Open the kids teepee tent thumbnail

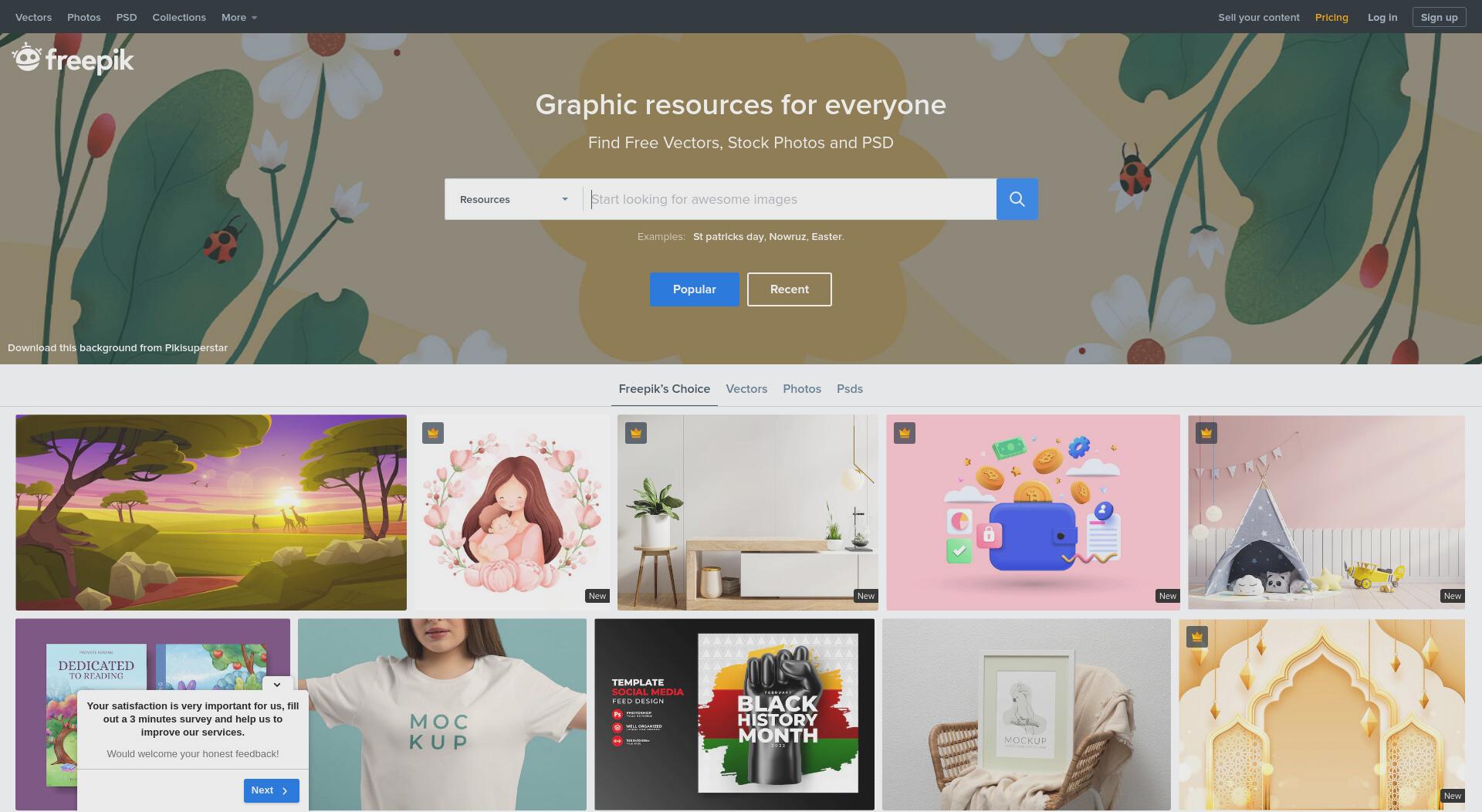pos(1326,513)
